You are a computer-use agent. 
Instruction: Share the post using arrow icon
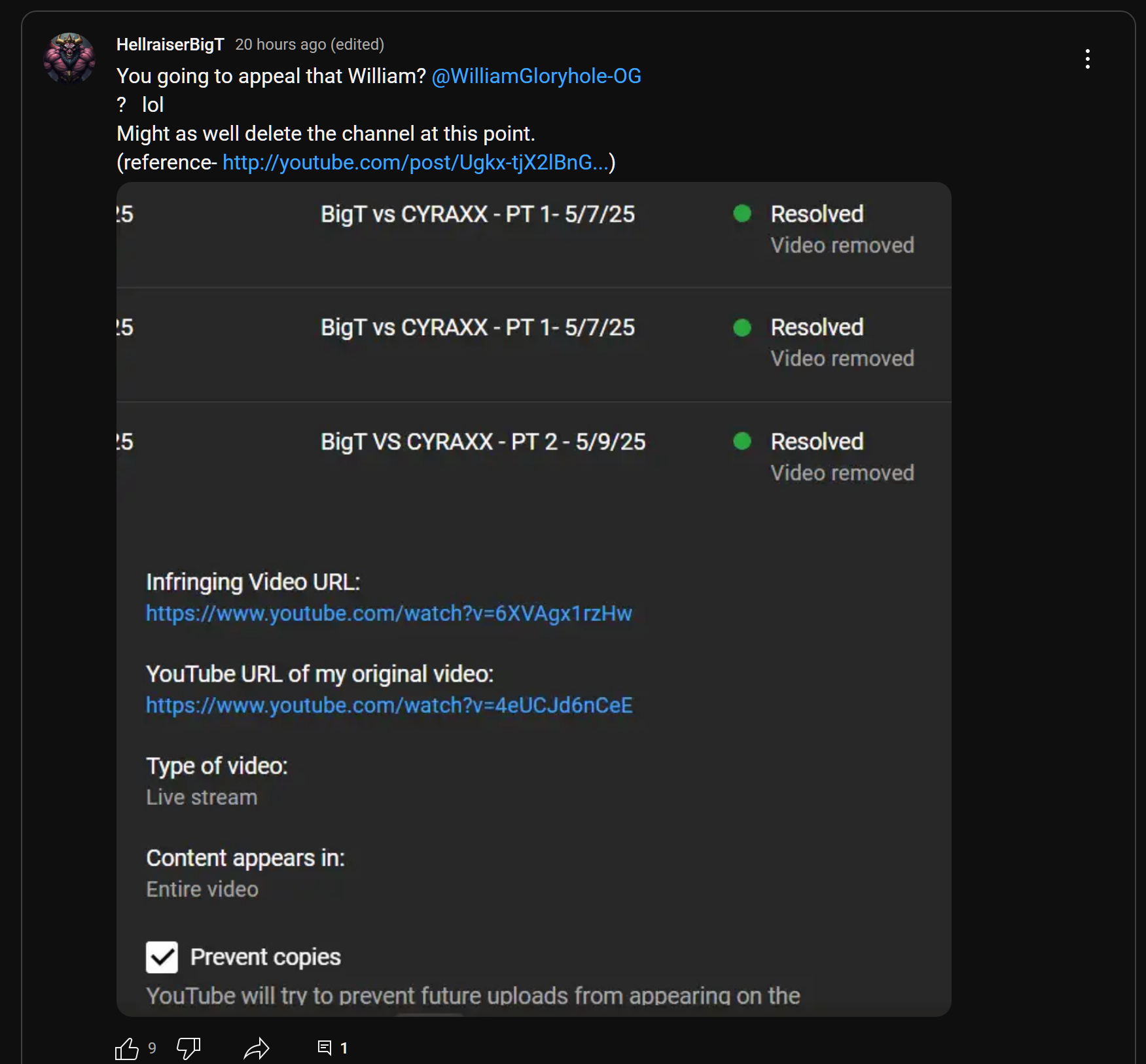tap(256, 1048)
